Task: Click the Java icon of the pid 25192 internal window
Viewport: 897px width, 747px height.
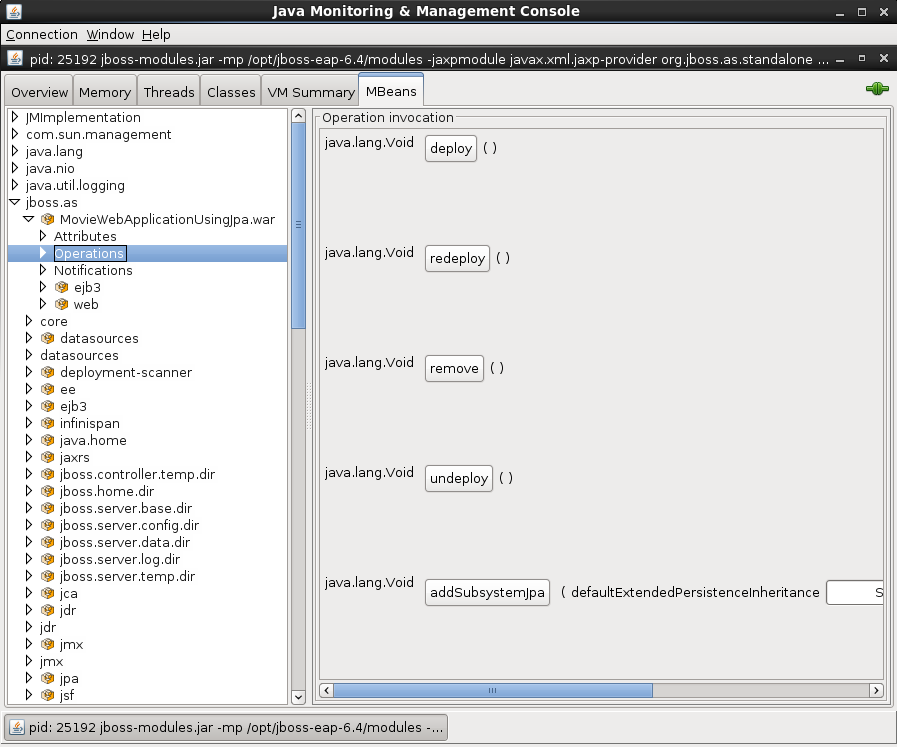Action: coord(15,58)
